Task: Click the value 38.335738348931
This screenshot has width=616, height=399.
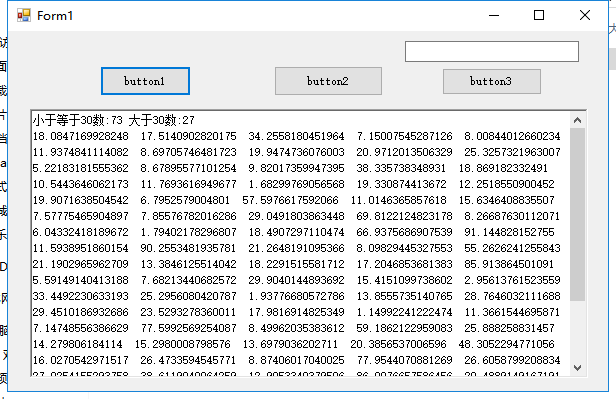Action: click(x=401, y=168)
